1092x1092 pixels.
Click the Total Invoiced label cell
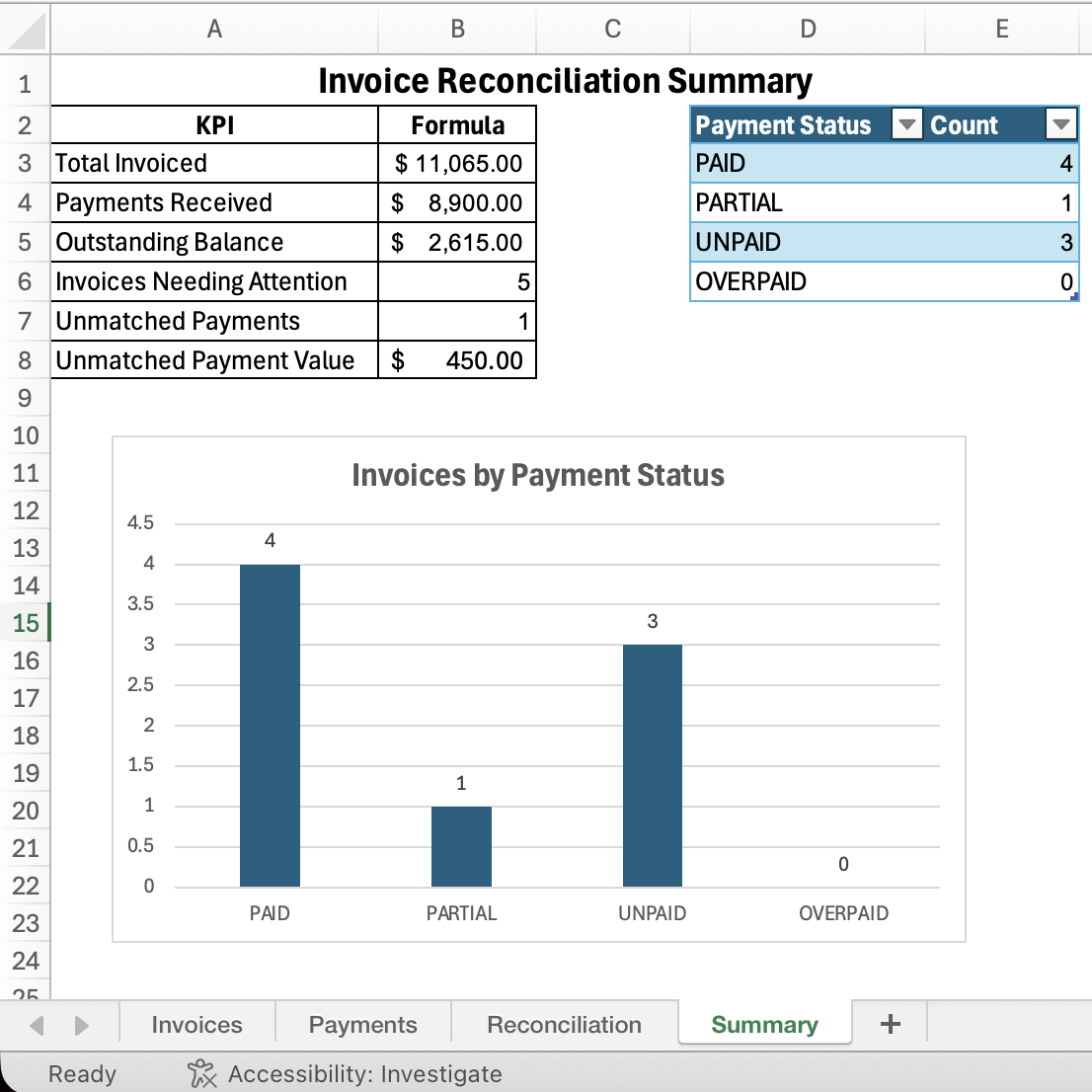pyautogui.click(x=214, y=164)
